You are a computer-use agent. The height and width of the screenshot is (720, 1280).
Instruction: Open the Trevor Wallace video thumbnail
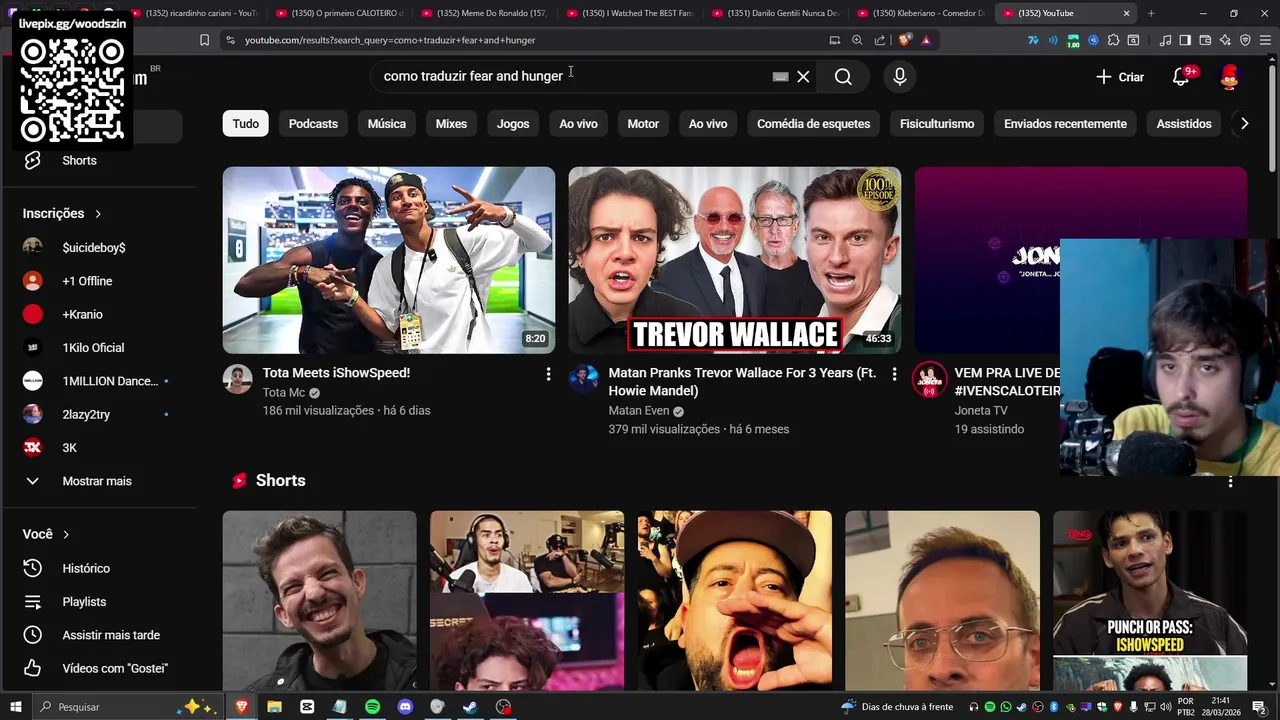[x=735, y=260]
